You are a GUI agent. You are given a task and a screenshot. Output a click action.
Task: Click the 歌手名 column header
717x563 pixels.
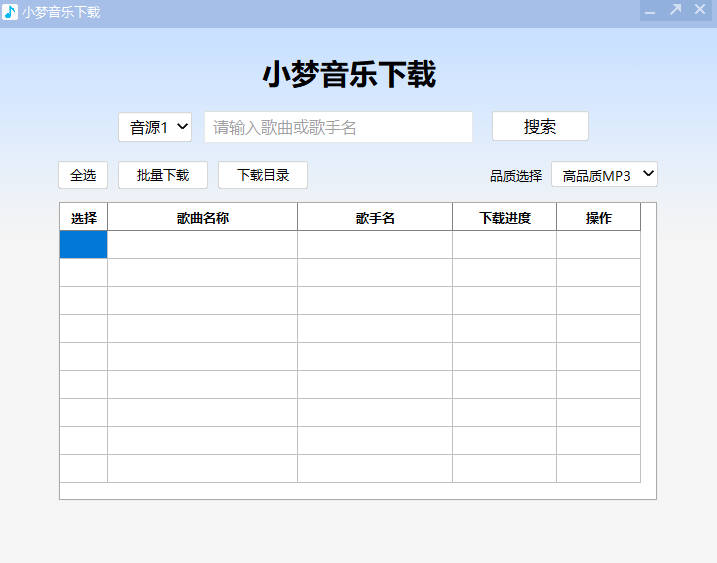coord(375,217)
